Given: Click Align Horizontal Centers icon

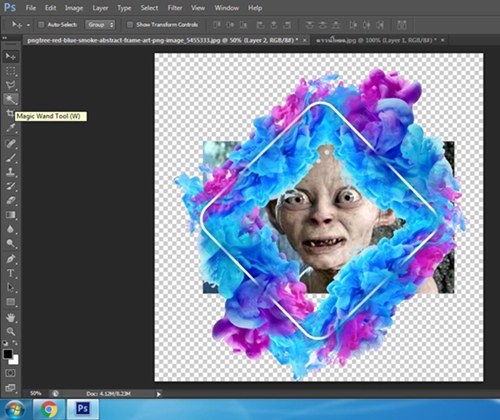Looking at the screenshot, I should coord(274,25).
